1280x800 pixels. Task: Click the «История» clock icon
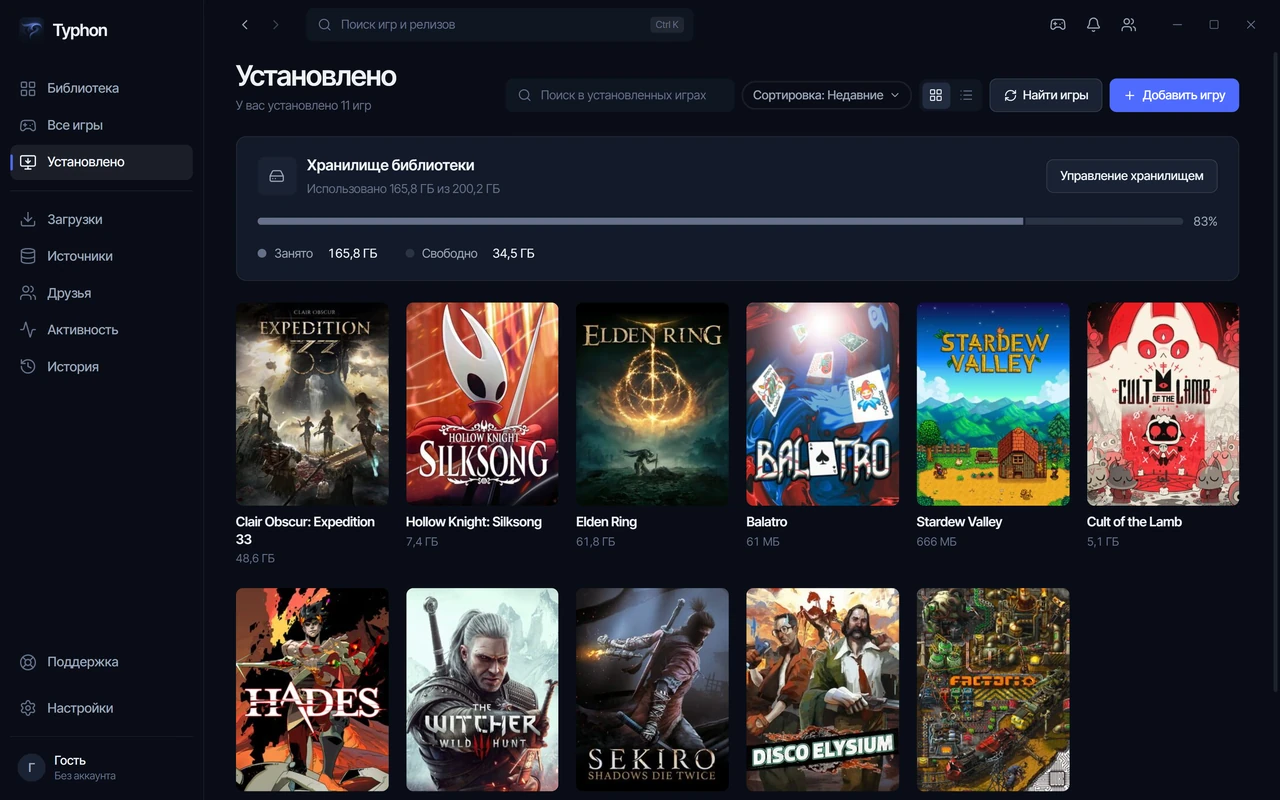(x=28, y=367)
